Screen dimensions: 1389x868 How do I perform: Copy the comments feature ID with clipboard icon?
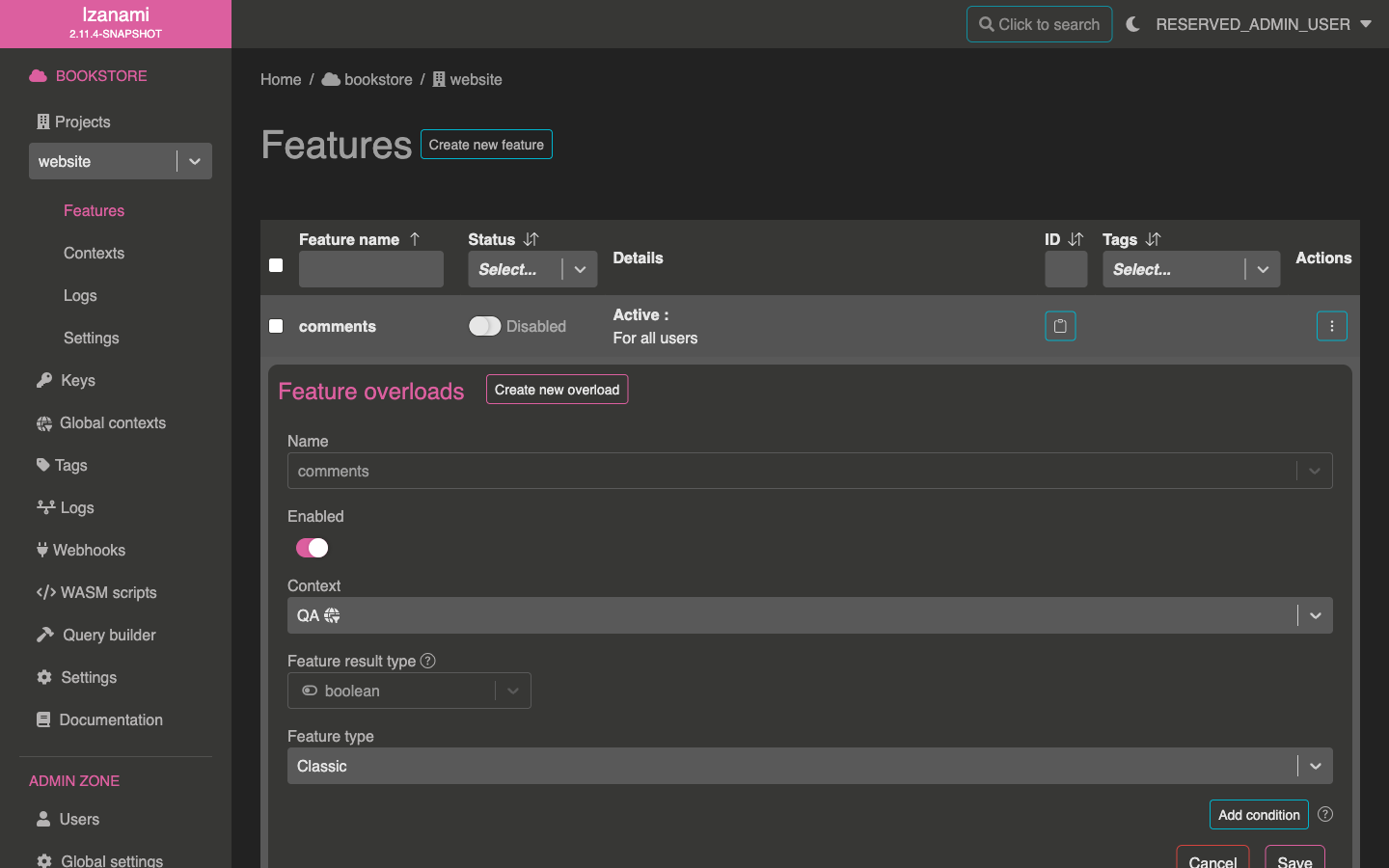click(x=1060, y=326)
